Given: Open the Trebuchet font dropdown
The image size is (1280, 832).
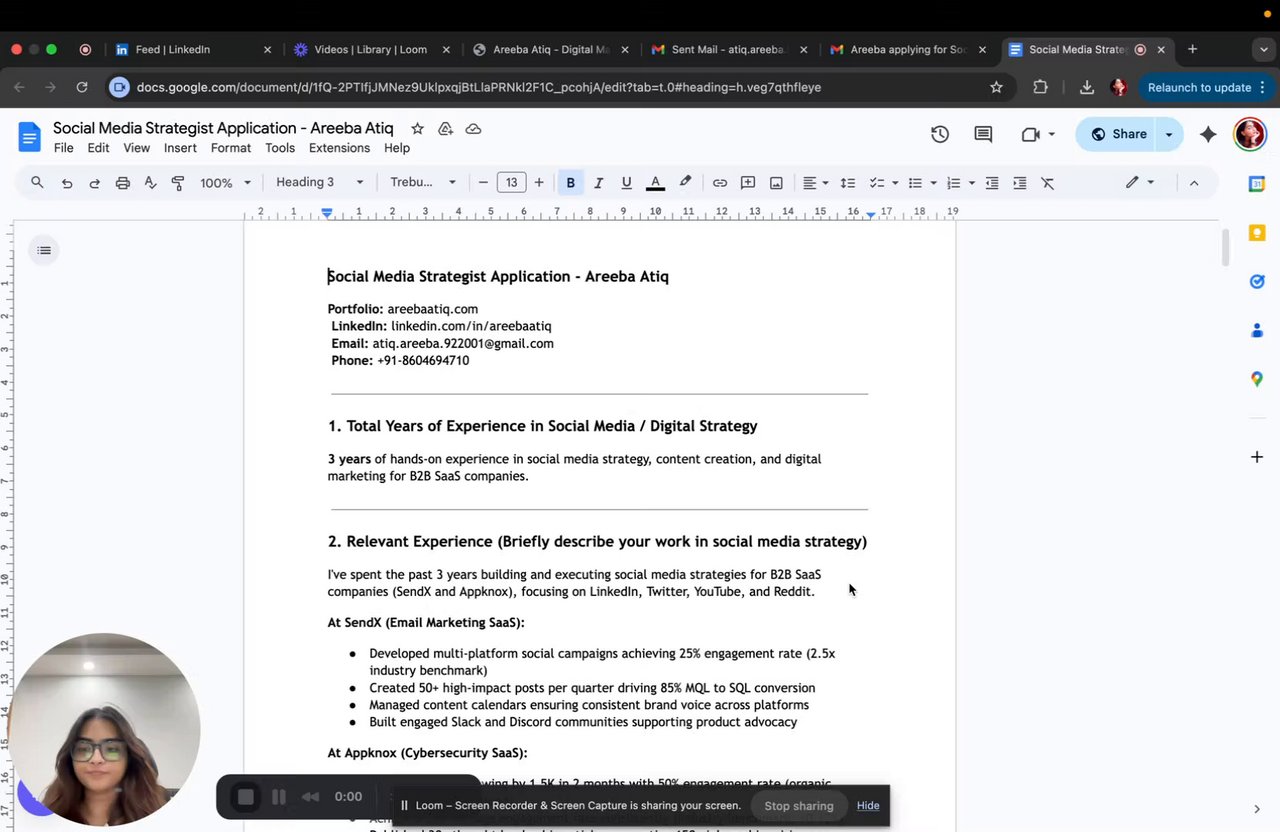Looking at the screenshot, I should coord(422,183).
